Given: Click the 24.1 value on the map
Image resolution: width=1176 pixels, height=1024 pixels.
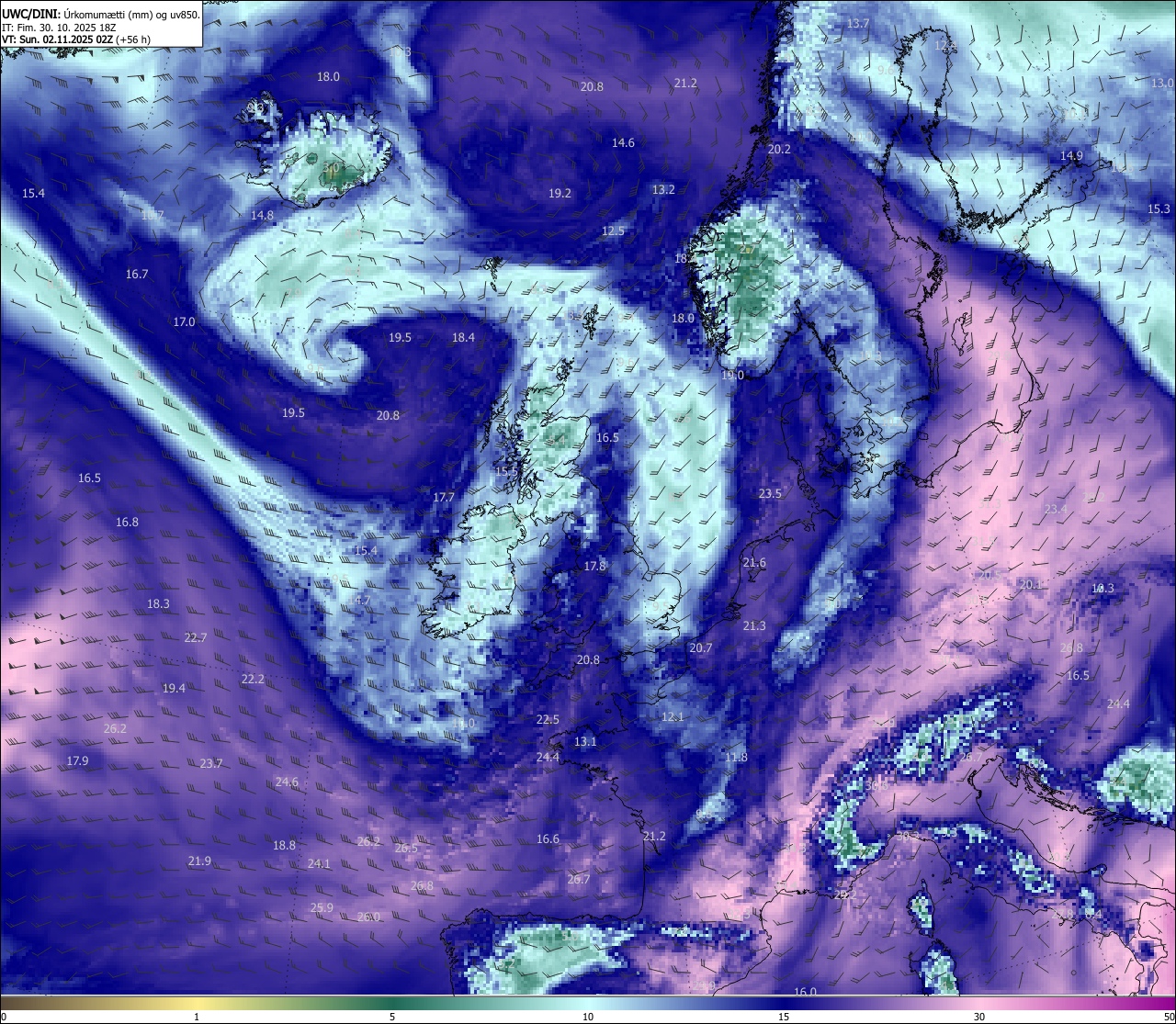Looking at the screenshot, I should 319,863.
